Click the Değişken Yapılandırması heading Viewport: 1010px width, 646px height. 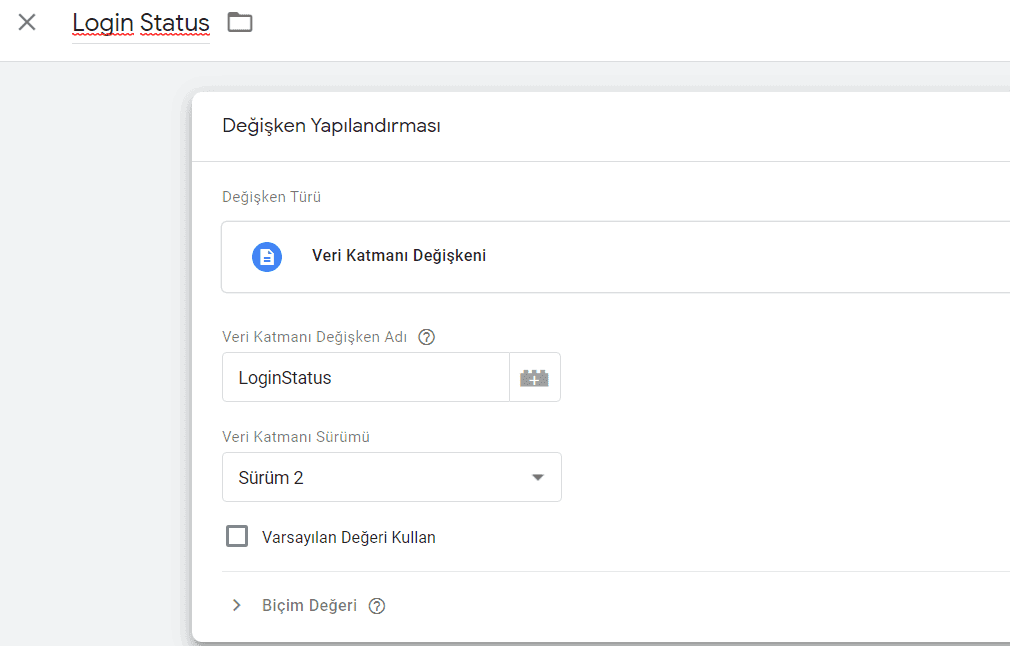(331, 126)
